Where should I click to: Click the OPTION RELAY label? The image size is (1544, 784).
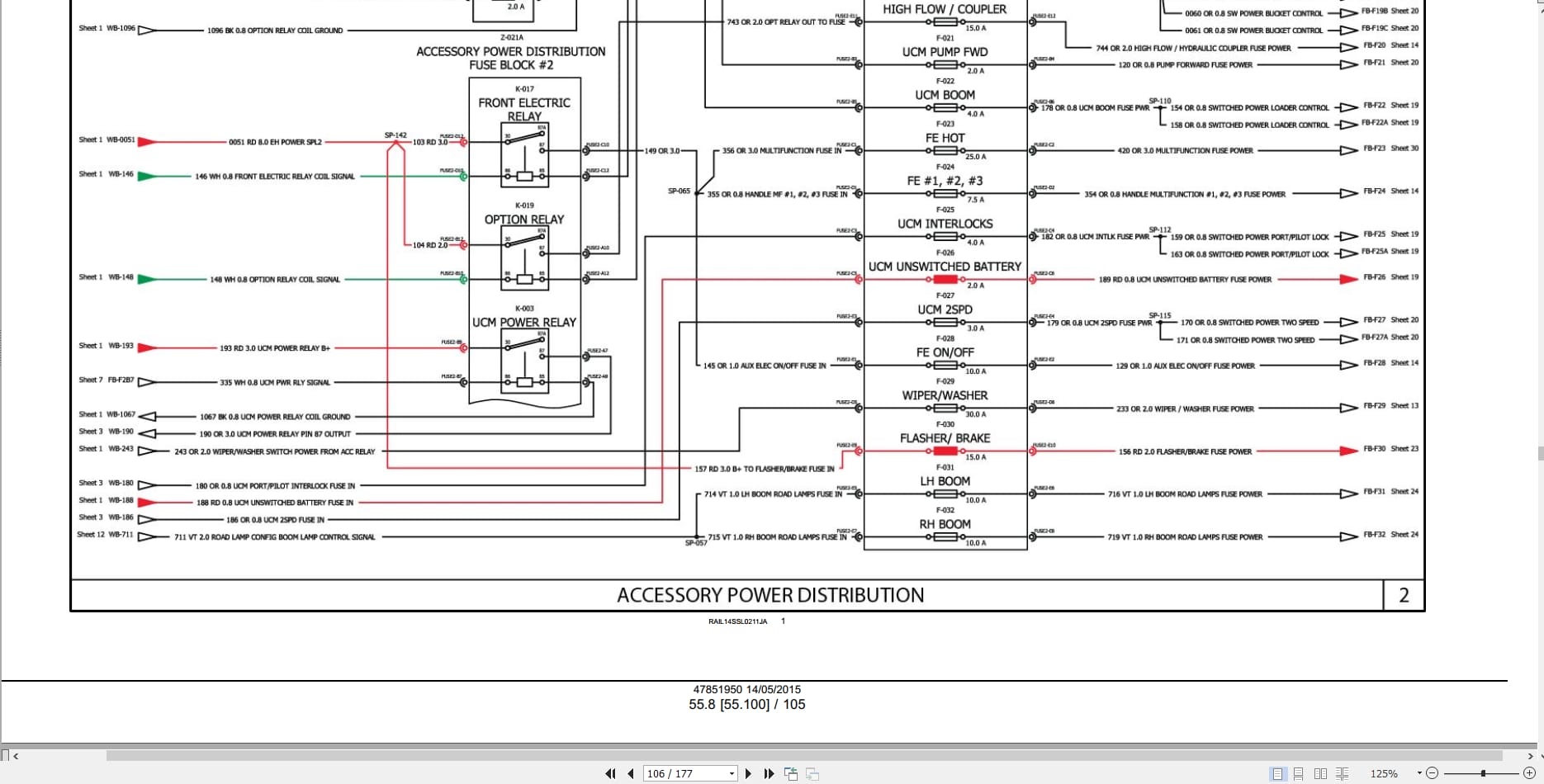point(524,220)
